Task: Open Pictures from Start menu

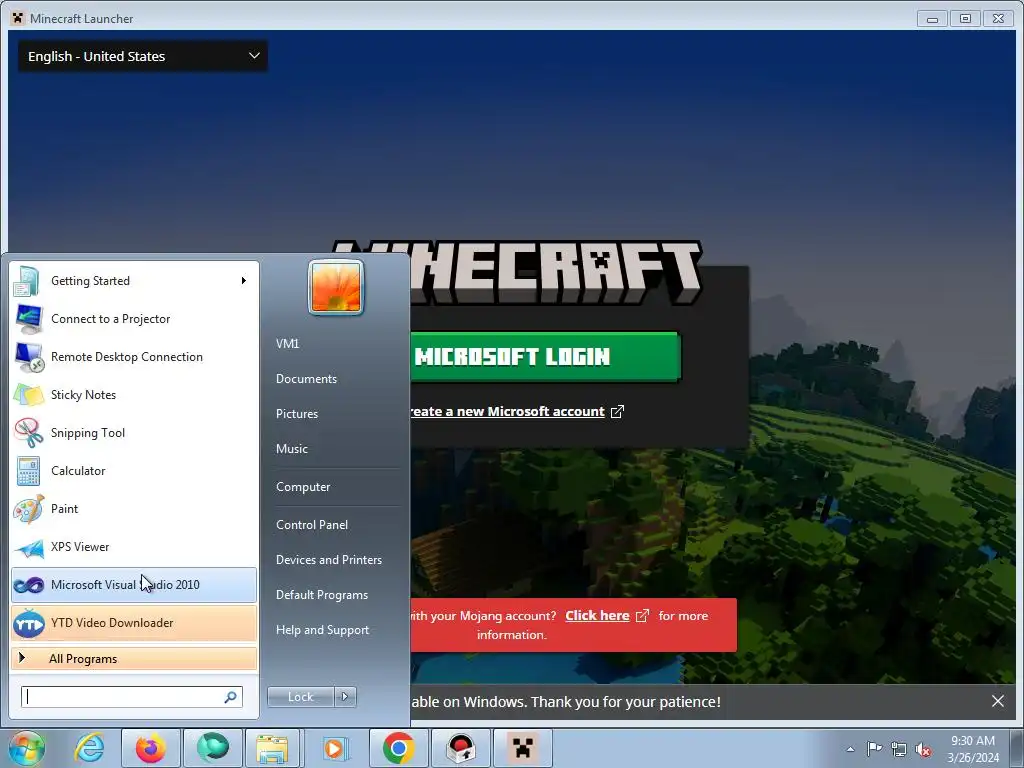Action: pyautogui.click(x=297, y=414)
